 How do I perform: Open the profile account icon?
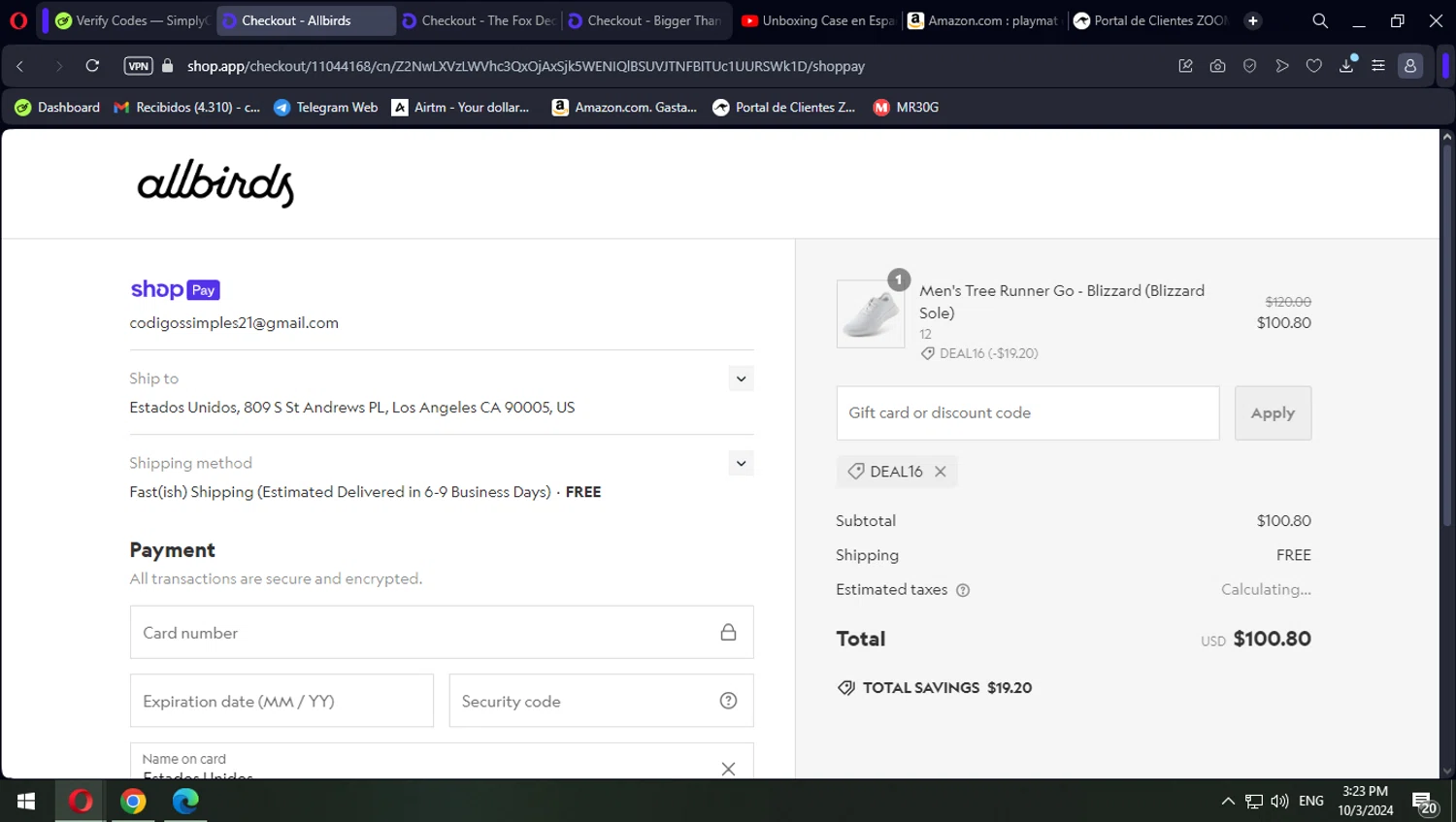coord(1410,66)
